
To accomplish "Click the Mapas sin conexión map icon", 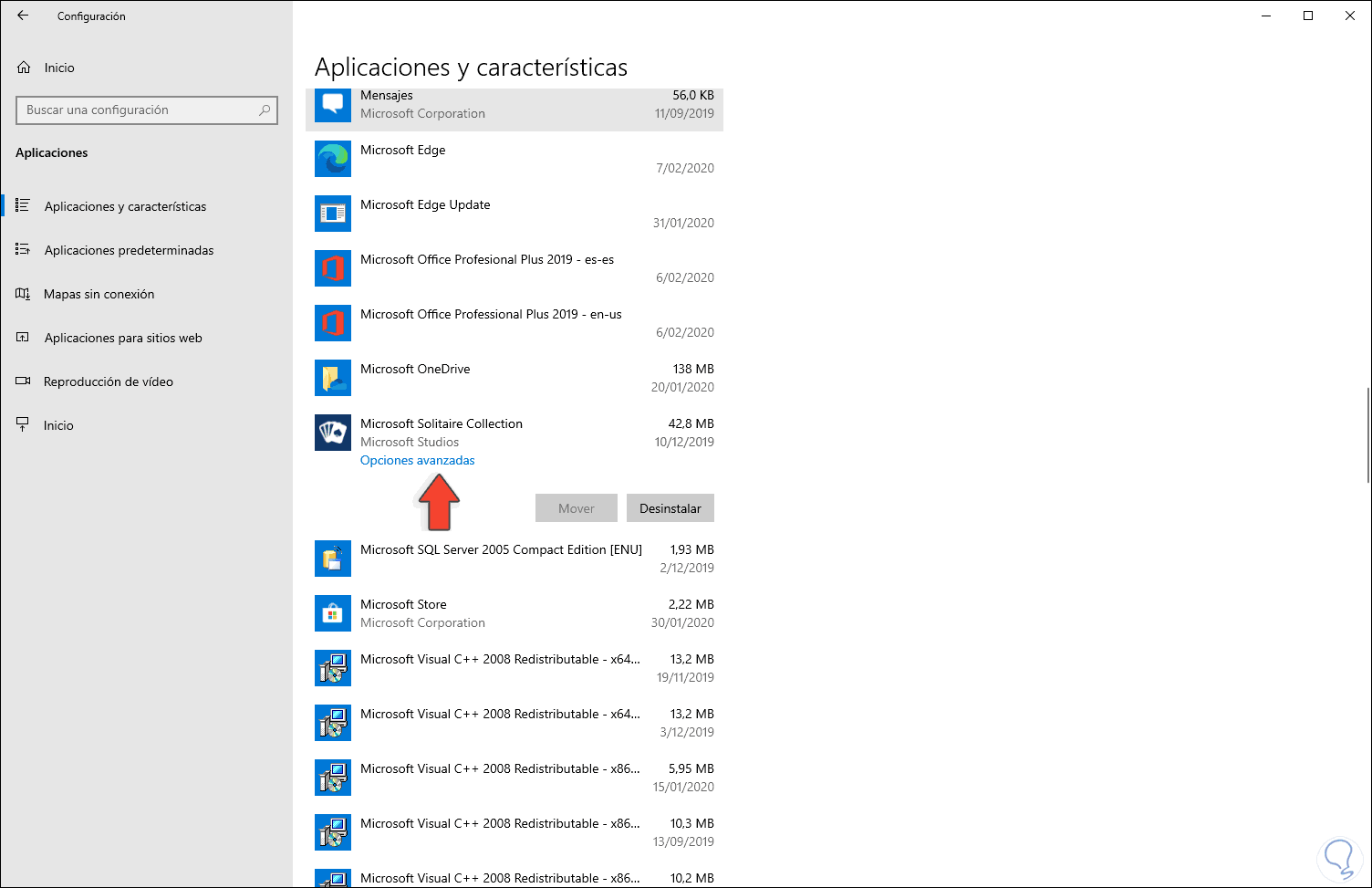I will [x=23, y=293].
